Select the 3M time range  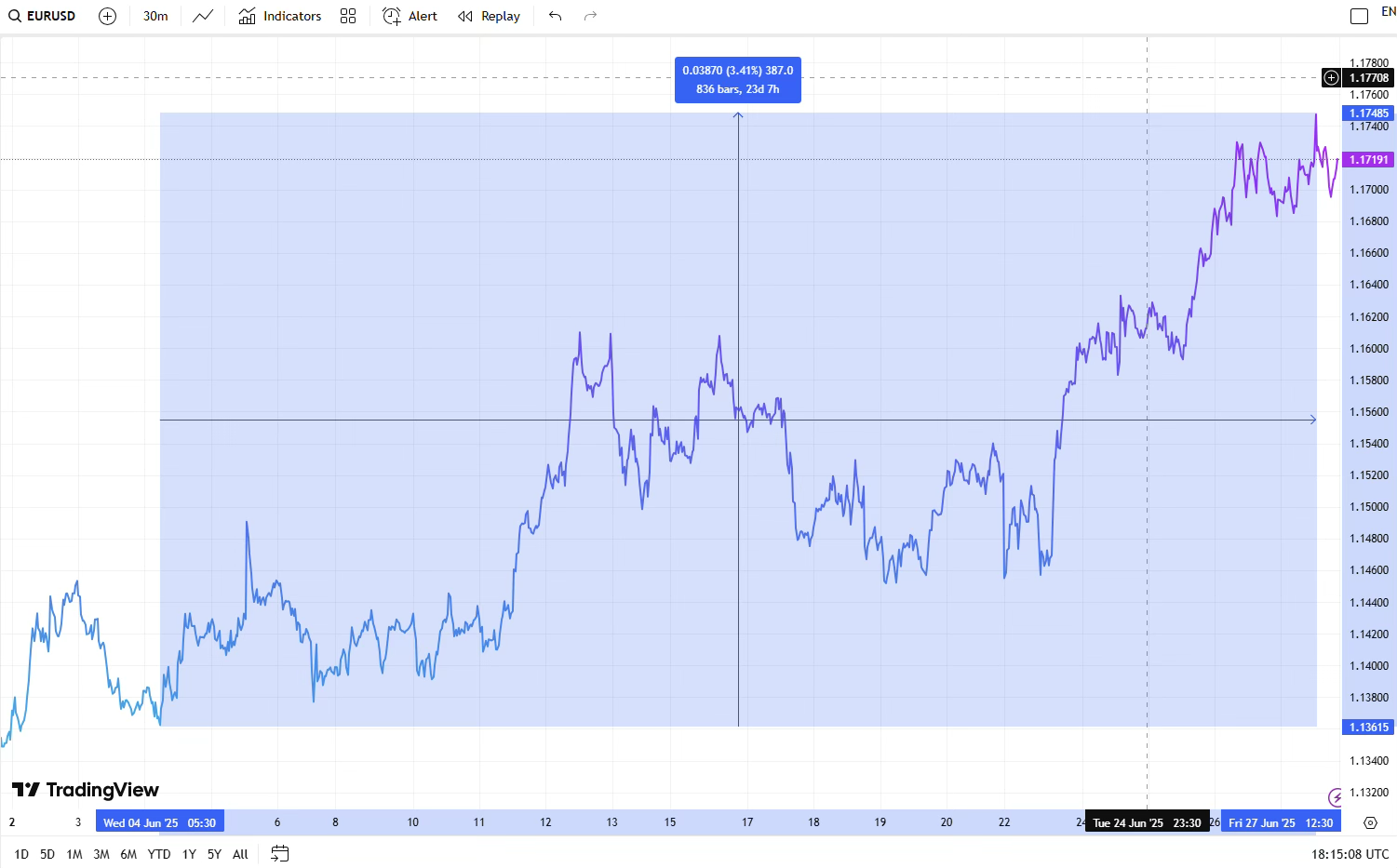[x=101, y=854]
